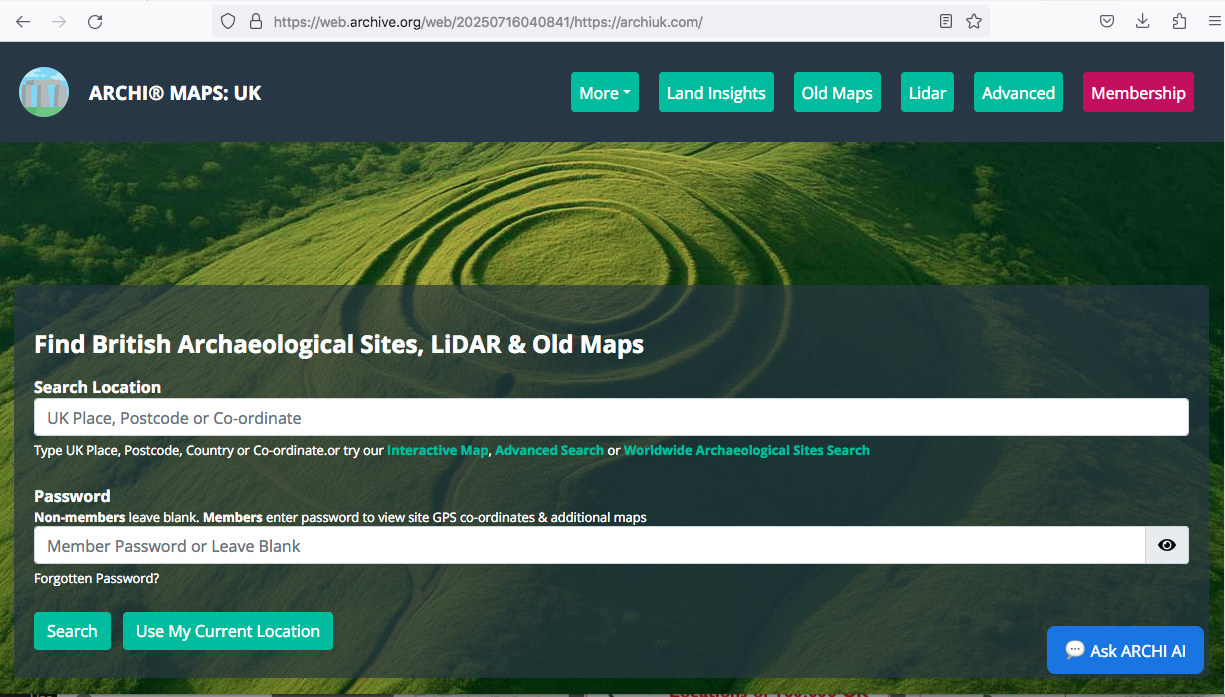Go to Old Maps section
Viewport: 1225px width, 697px height.
pyautogui.click(x=837, y=93)
